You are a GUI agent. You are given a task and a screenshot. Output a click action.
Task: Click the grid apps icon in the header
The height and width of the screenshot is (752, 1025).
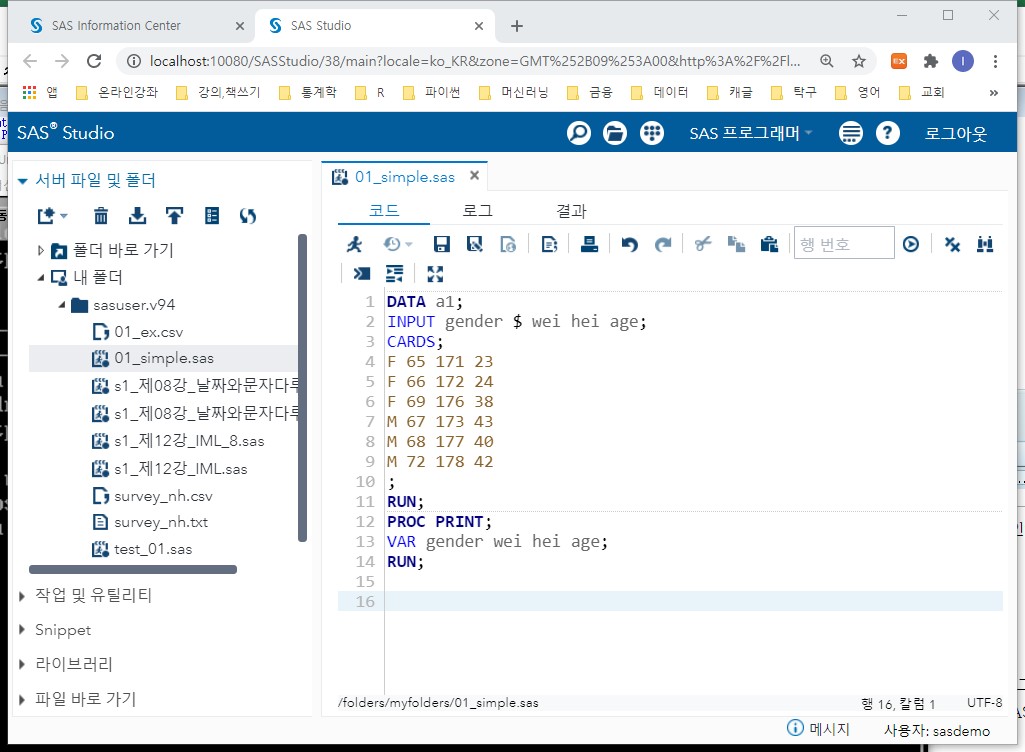click(651, 133)
